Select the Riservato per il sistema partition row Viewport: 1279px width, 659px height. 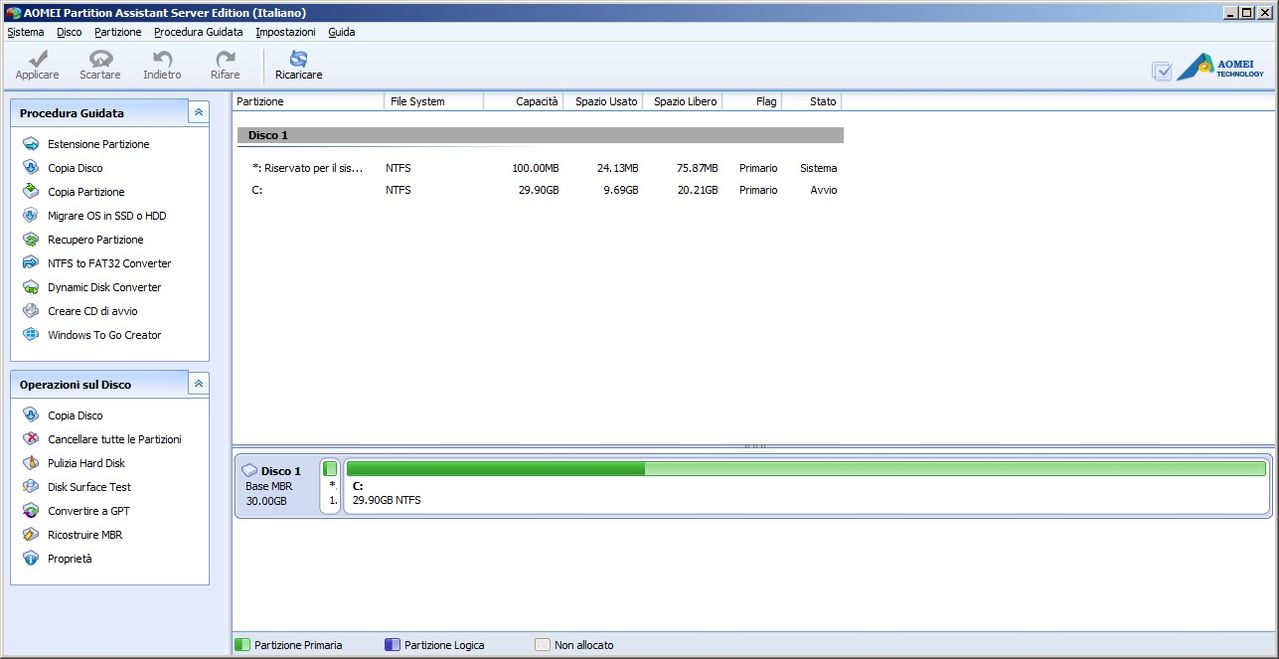pyautogui.click(x=540, y=168)
